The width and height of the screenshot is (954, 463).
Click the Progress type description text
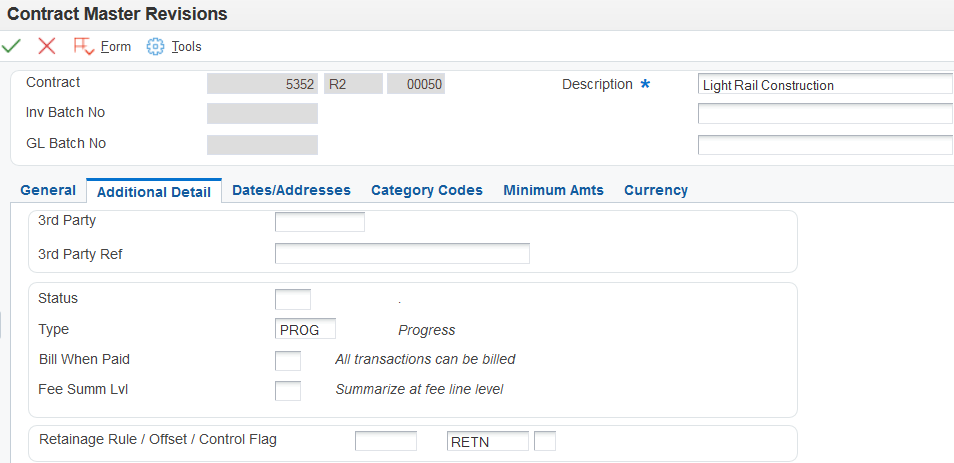(427, 330)
